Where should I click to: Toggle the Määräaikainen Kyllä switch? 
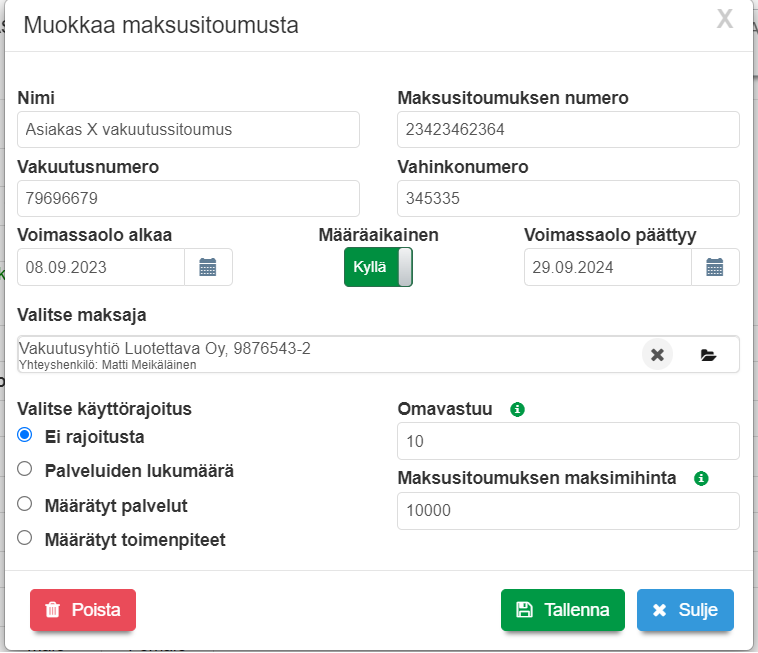tap(378, 267)
